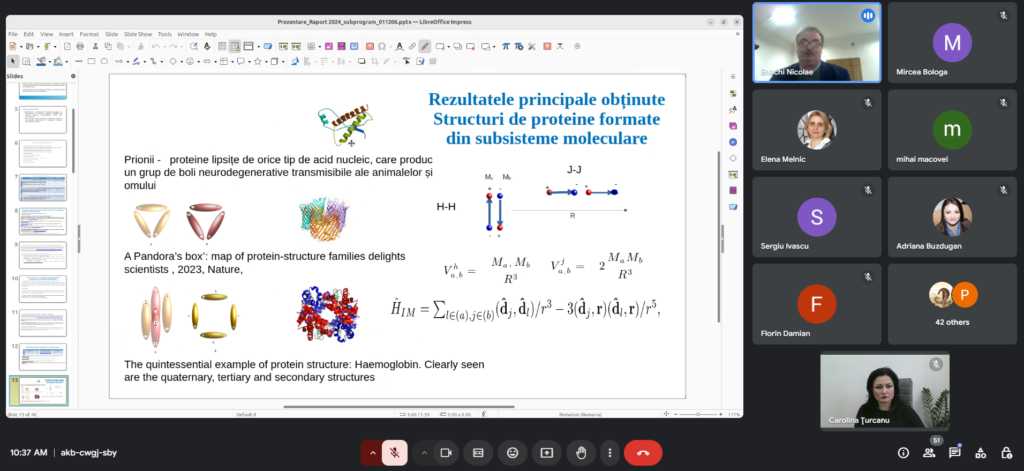Expand video settings arrow beside camera
This screenshot has width=1024, height=471.
(423, 453)
